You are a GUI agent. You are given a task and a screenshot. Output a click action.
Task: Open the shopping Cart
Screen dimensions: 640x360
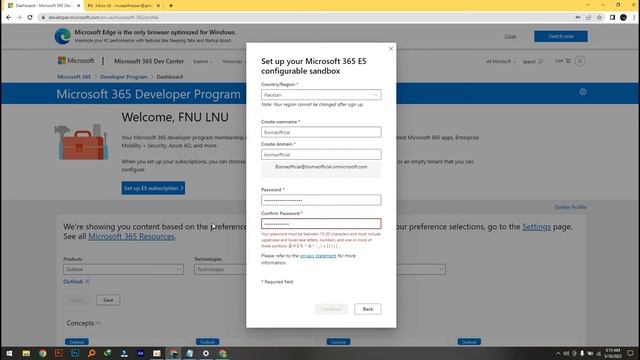point(563,61)
